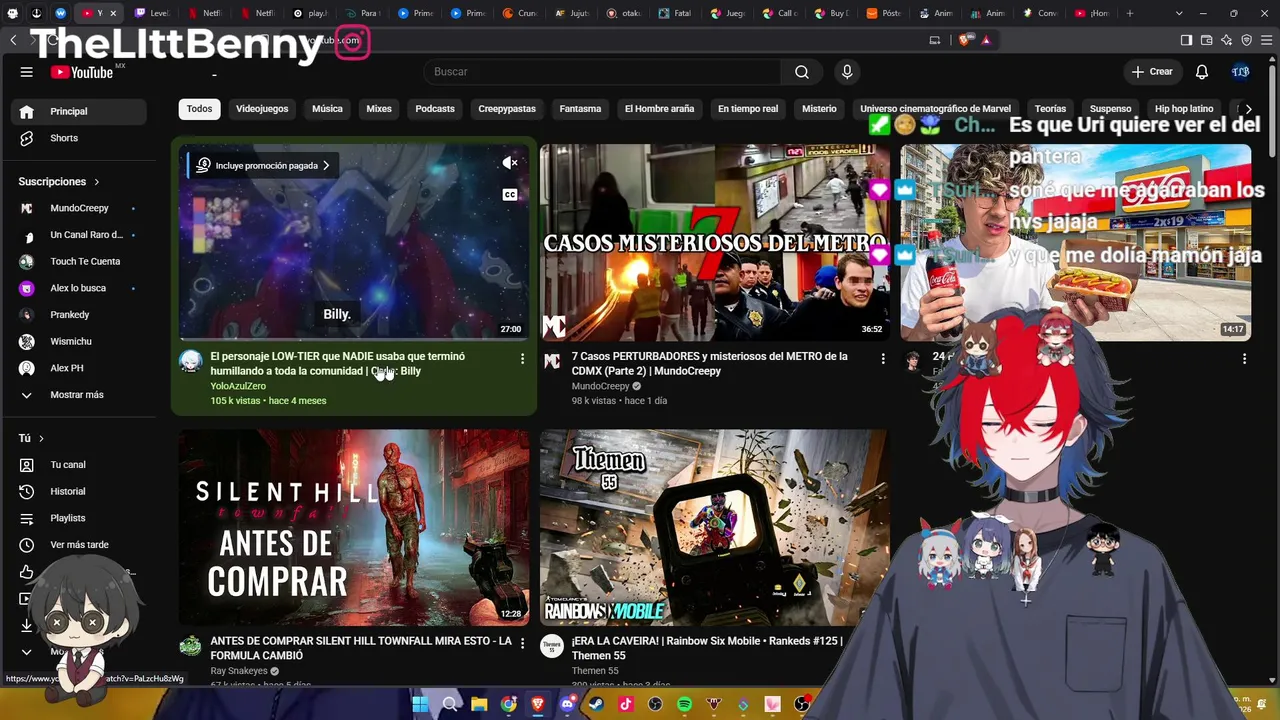
Task: Open options menu for the Billy video
Action: click(522, 358)
